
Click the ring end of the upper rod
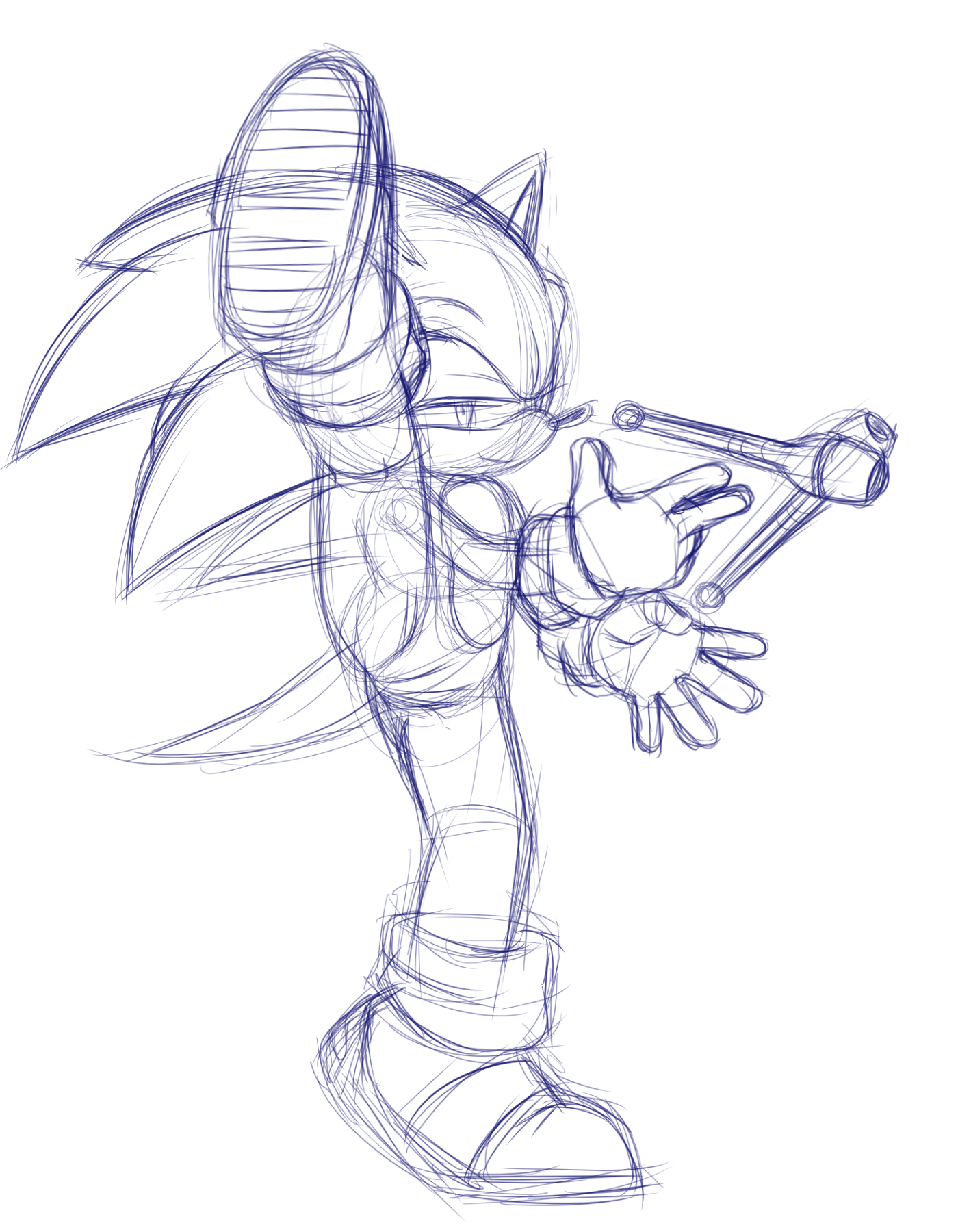click(x=628, y=416)
